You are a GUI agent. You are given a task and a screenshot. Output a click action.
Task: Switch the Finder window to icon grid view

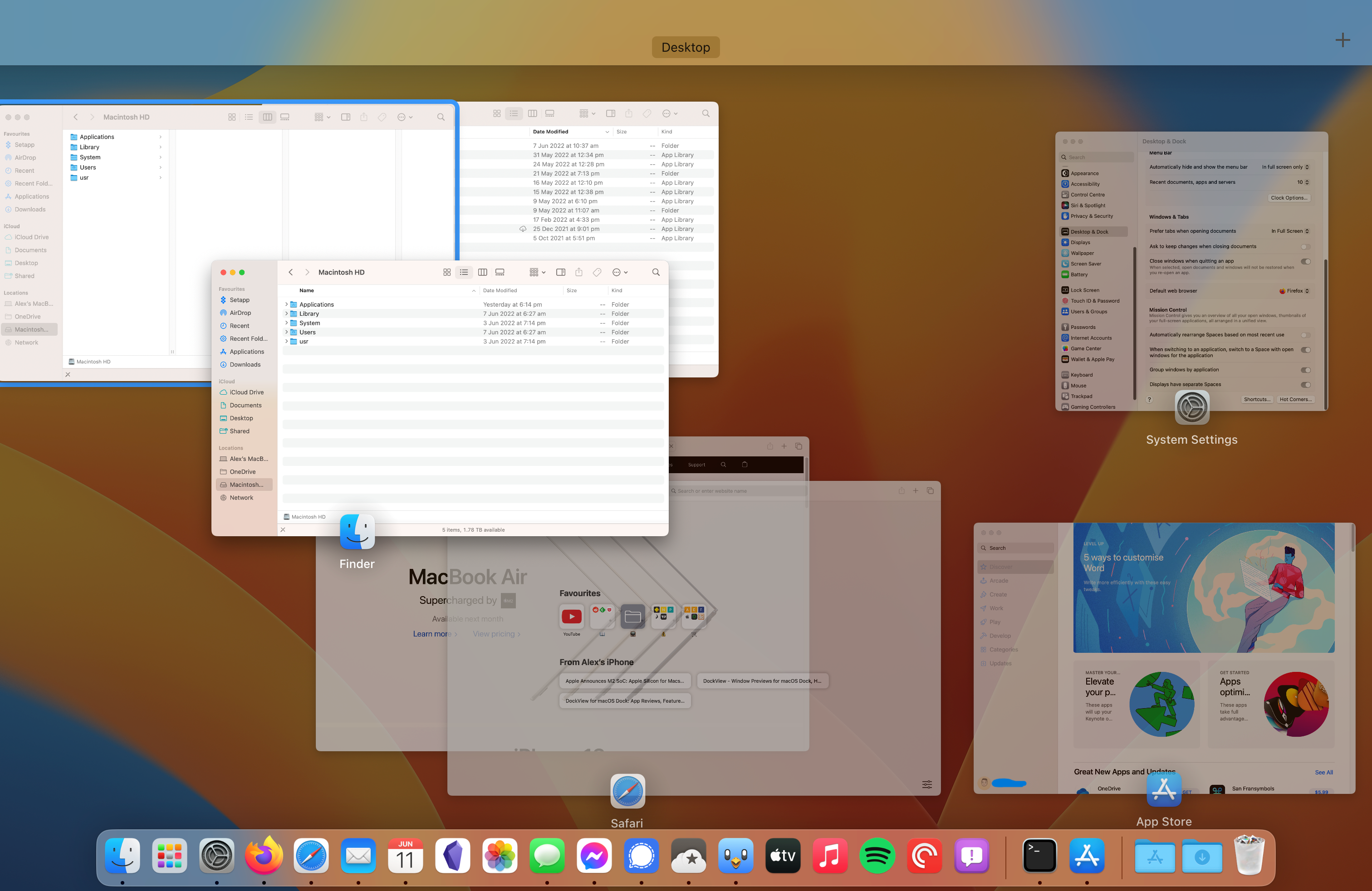(447, 272)
